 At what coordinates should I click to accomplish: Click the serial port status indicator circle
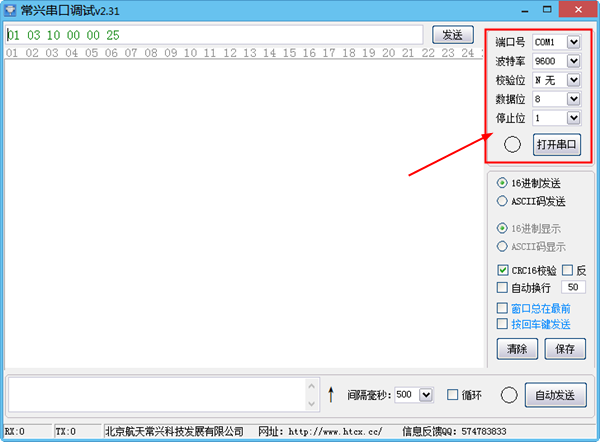(512, 144)
